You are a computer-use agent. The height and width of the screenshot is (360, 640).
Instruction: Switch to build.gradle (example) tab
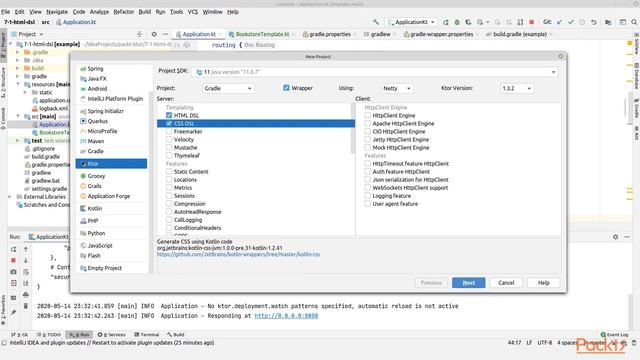[x=520, y=34]
